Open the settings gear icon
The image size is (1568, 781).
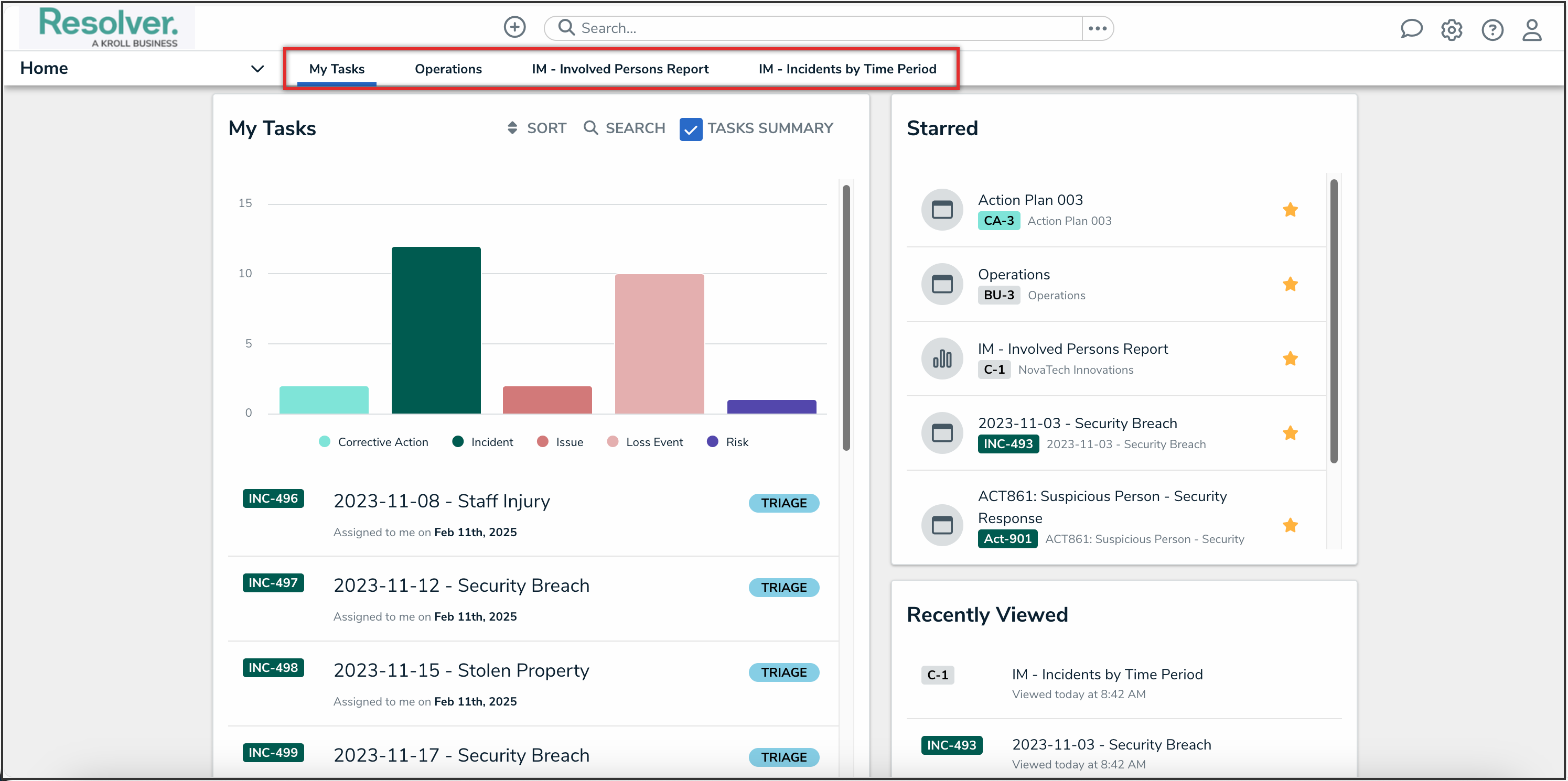(x=1451, y=30)
